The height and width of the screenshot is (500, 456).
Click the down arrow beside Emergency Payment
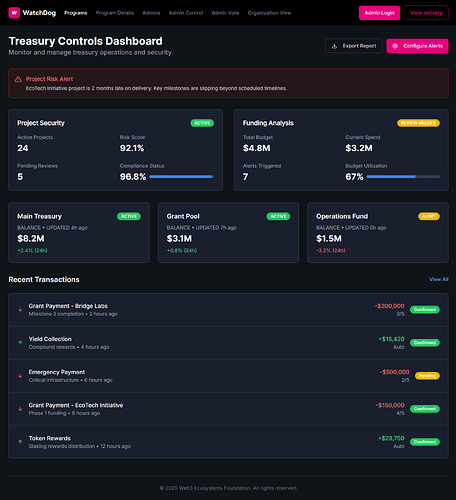[20, 376]
